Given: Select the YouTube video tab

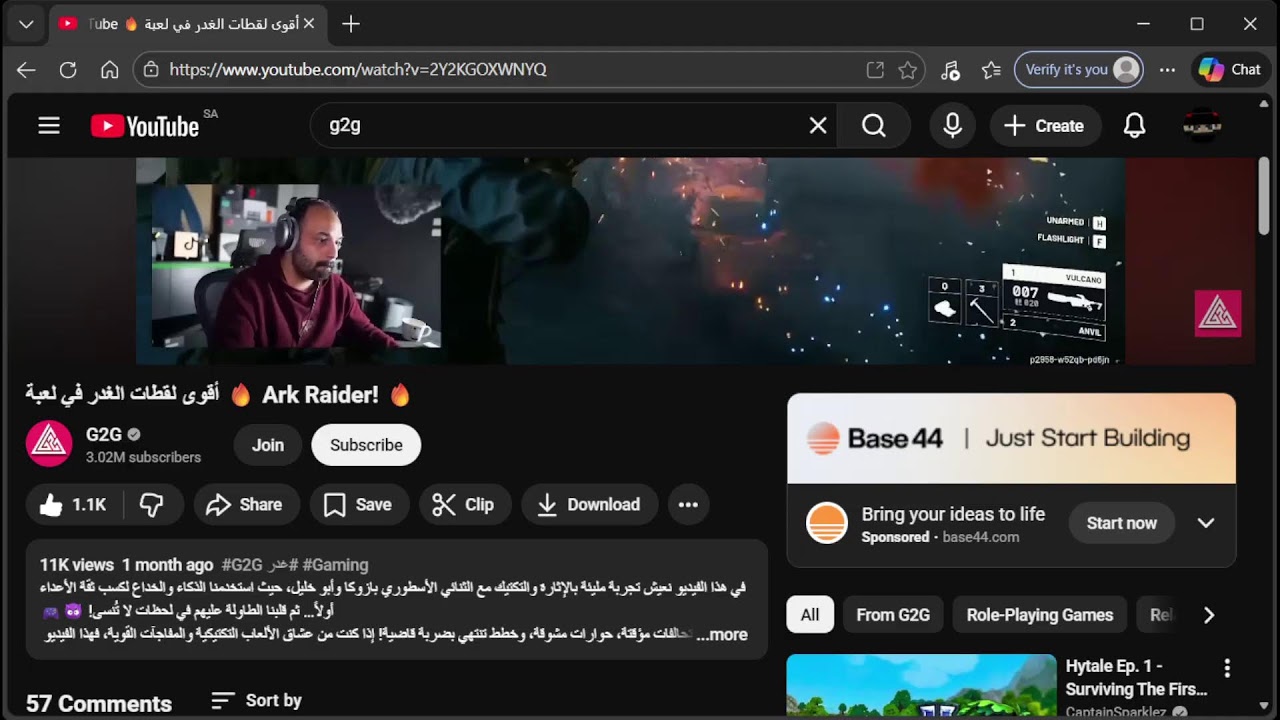Looking at the screenshot, I should point(188,24).
